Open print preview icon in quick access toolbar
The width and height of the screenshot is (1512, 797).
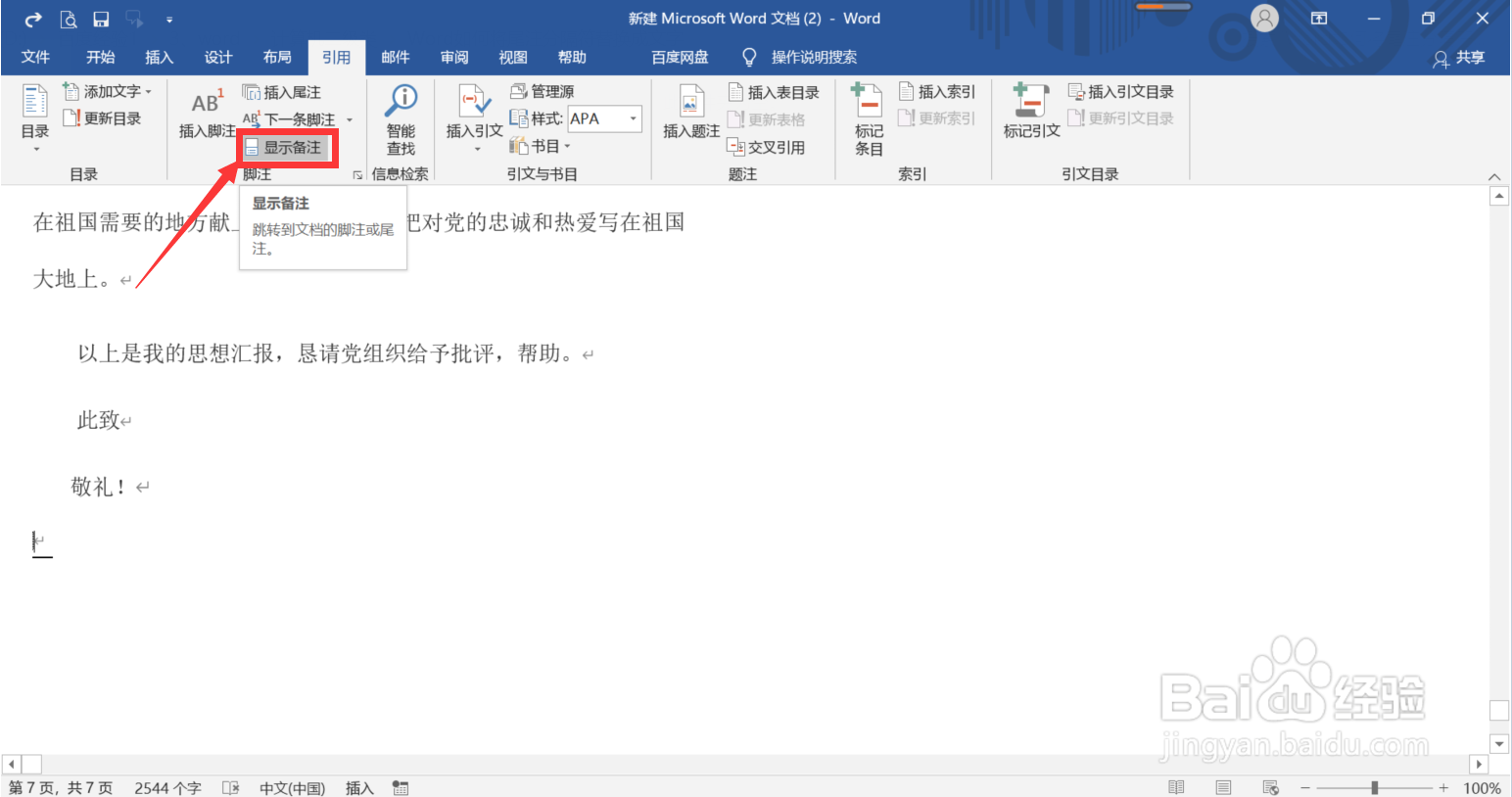click(x=68, y=19)
